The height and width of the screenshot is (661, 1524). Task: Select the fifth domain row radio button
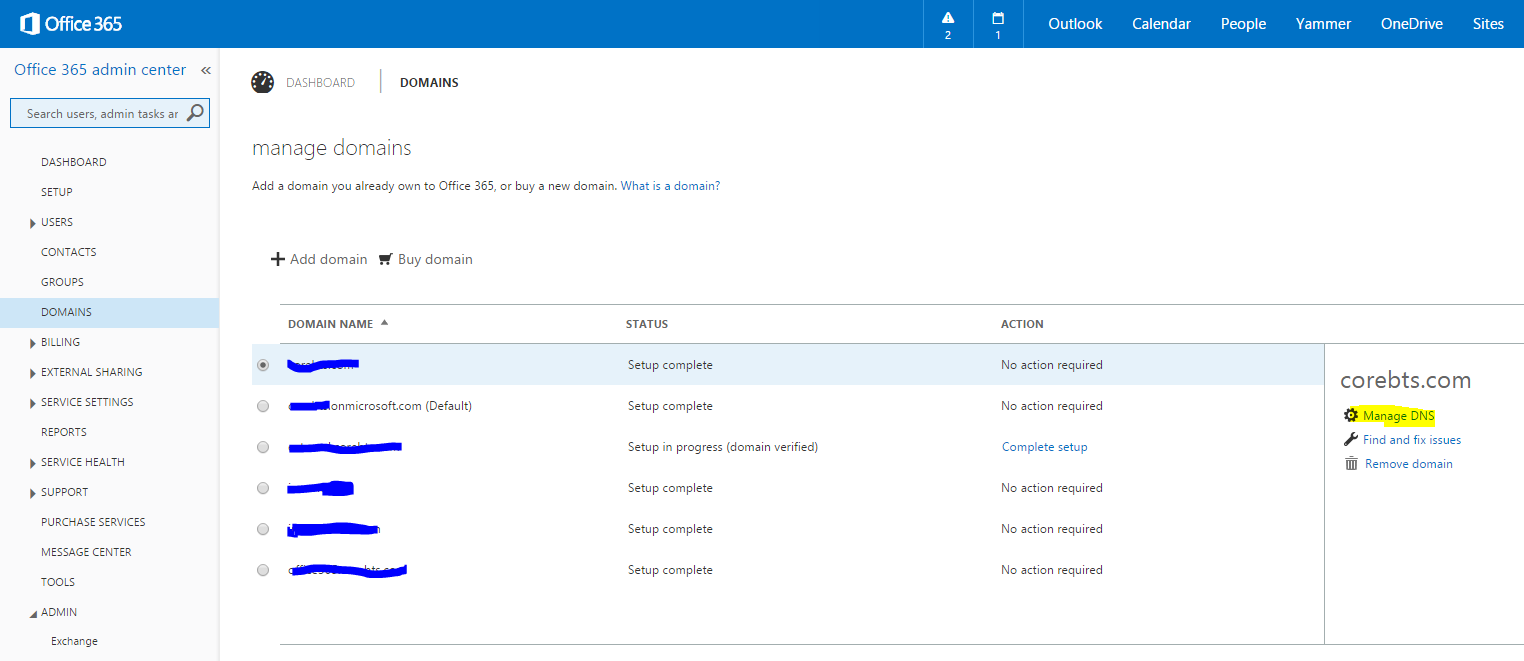click(x=263, y=529)
